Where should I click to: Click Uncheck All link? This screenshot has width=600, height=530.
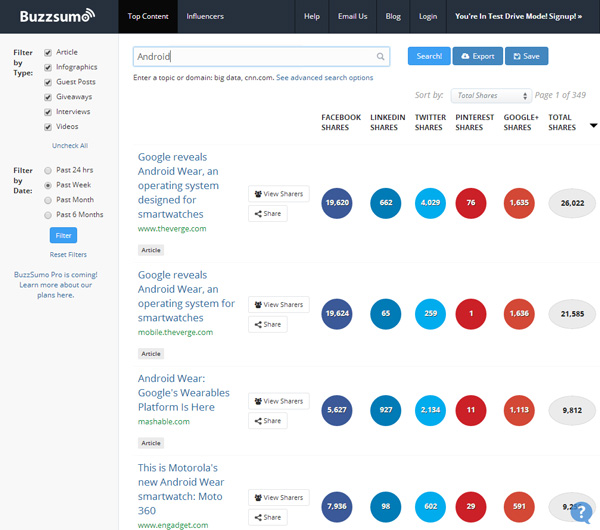coord(70,146)
